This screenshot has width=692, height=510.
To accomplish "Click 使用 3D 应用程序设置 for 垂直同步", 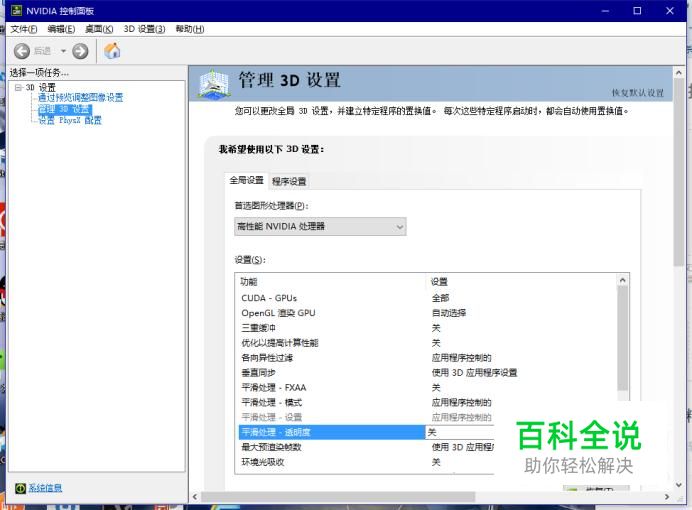I will pyautogui.click(x=474, y=373).
